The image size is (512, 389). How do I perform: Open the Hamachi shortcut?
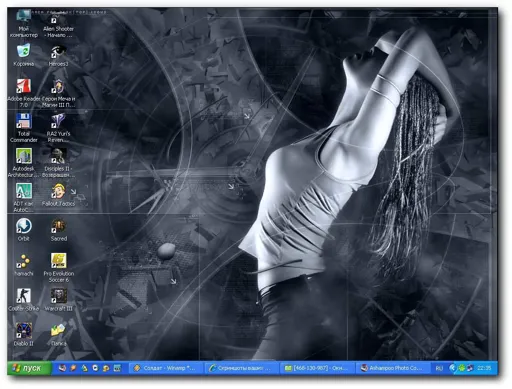[23, 265]
